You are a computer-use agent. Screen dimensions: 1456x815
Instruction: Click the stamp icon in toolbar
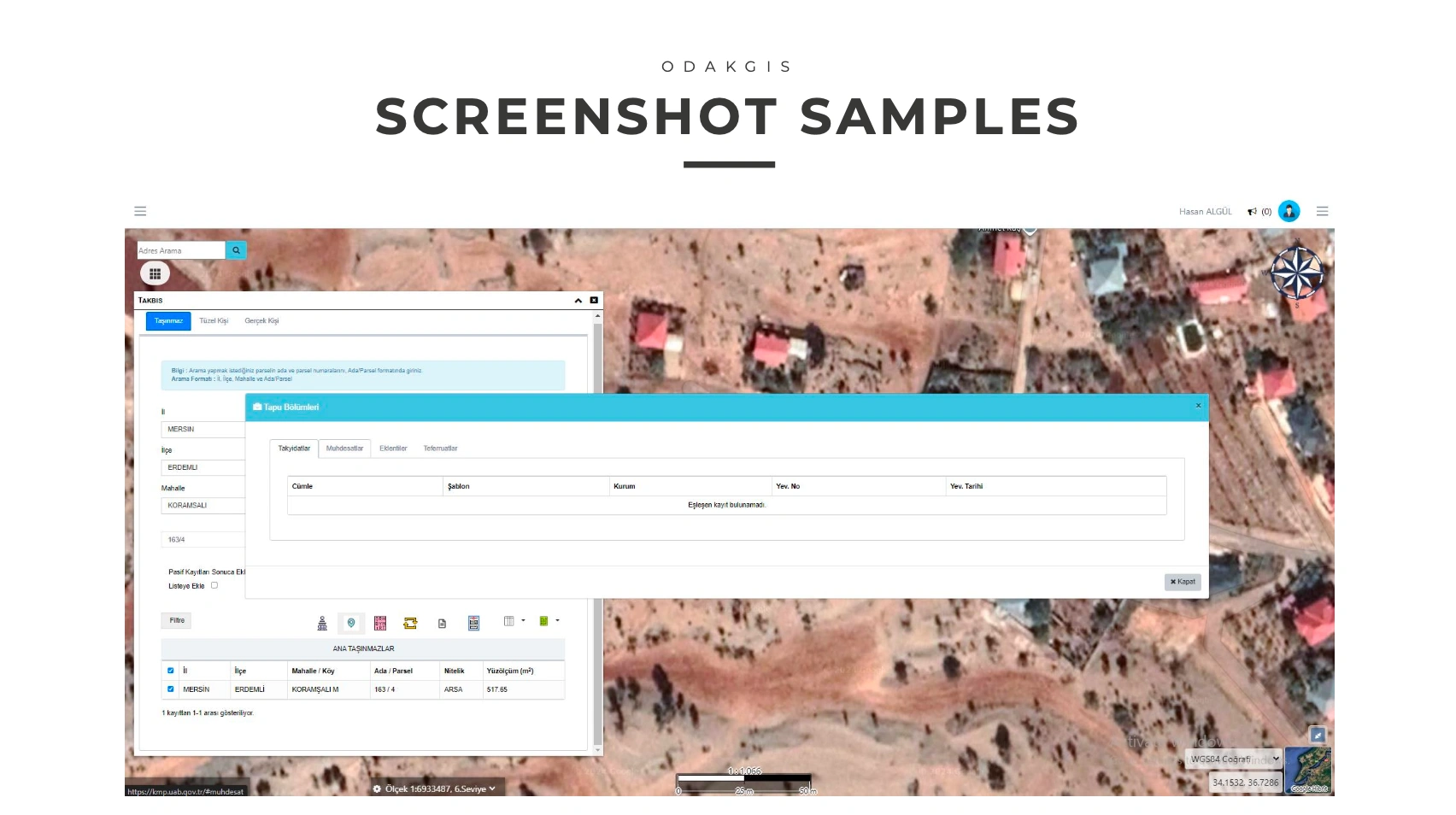(x=322, y=623)
